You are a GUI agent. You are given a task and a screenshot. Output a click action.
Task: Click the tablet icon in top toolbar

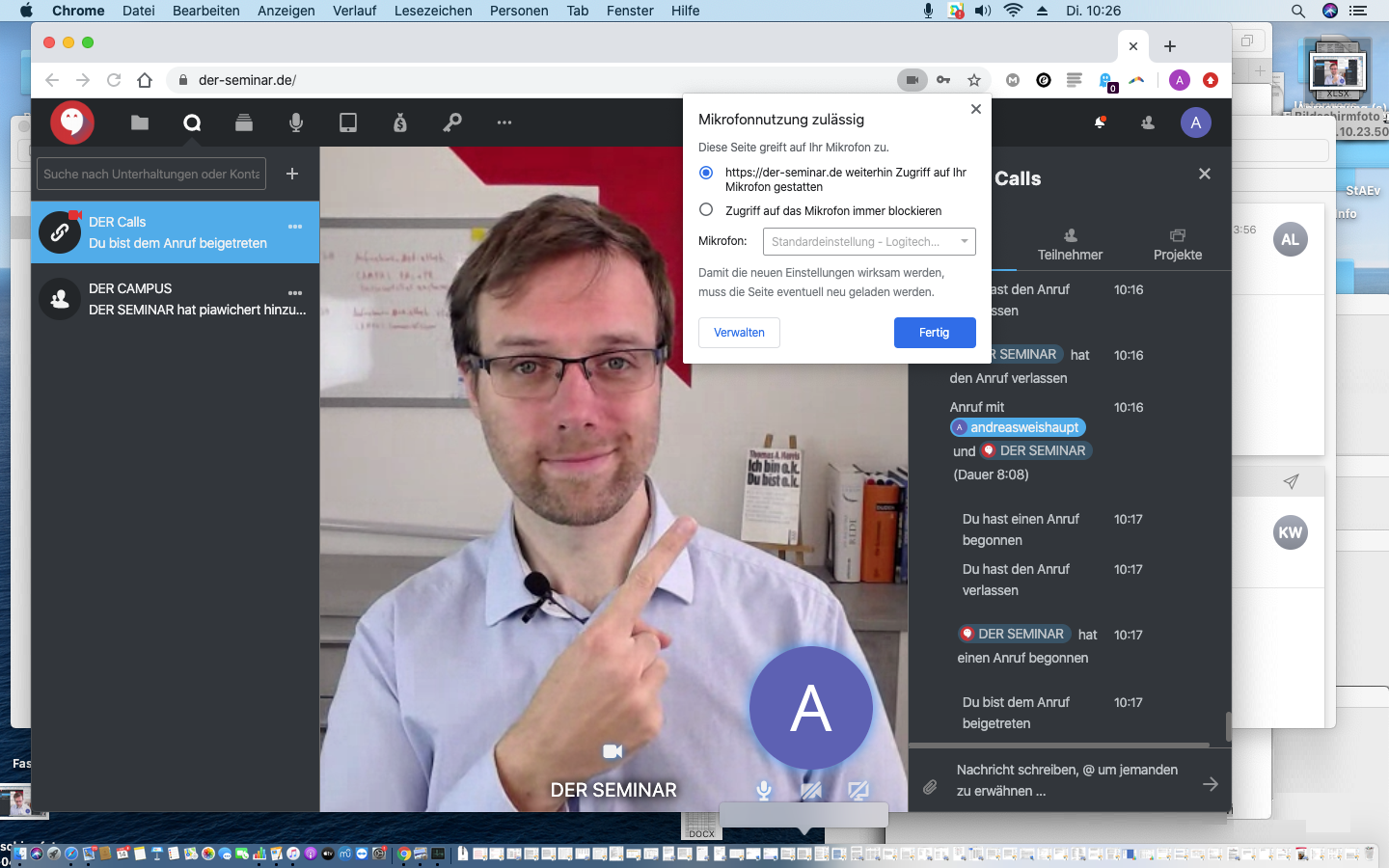pyautogui.click(x=348, y=122)
